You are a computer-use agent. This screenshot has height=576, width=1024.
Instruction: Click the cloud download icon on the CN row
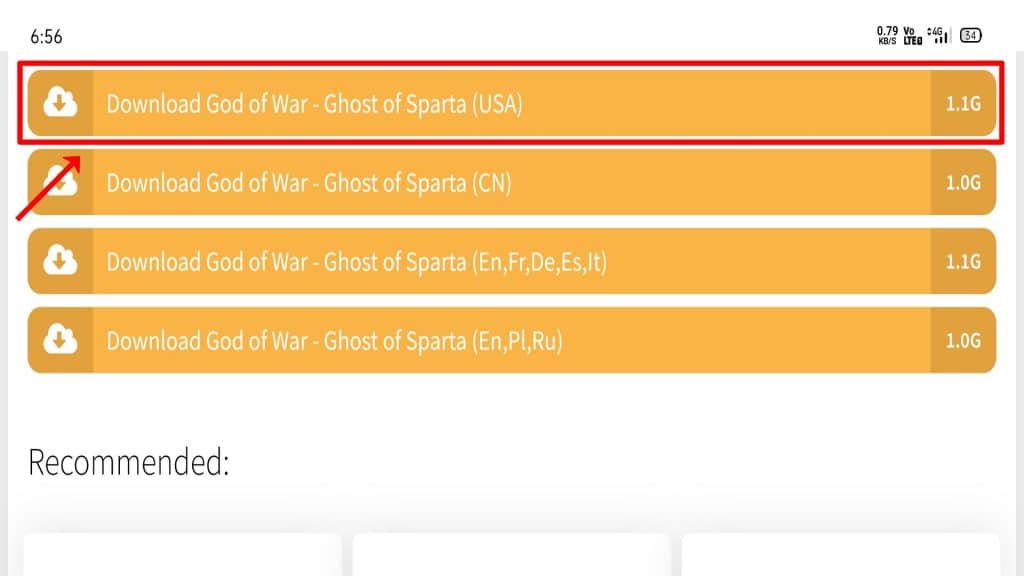pos(60,182)
